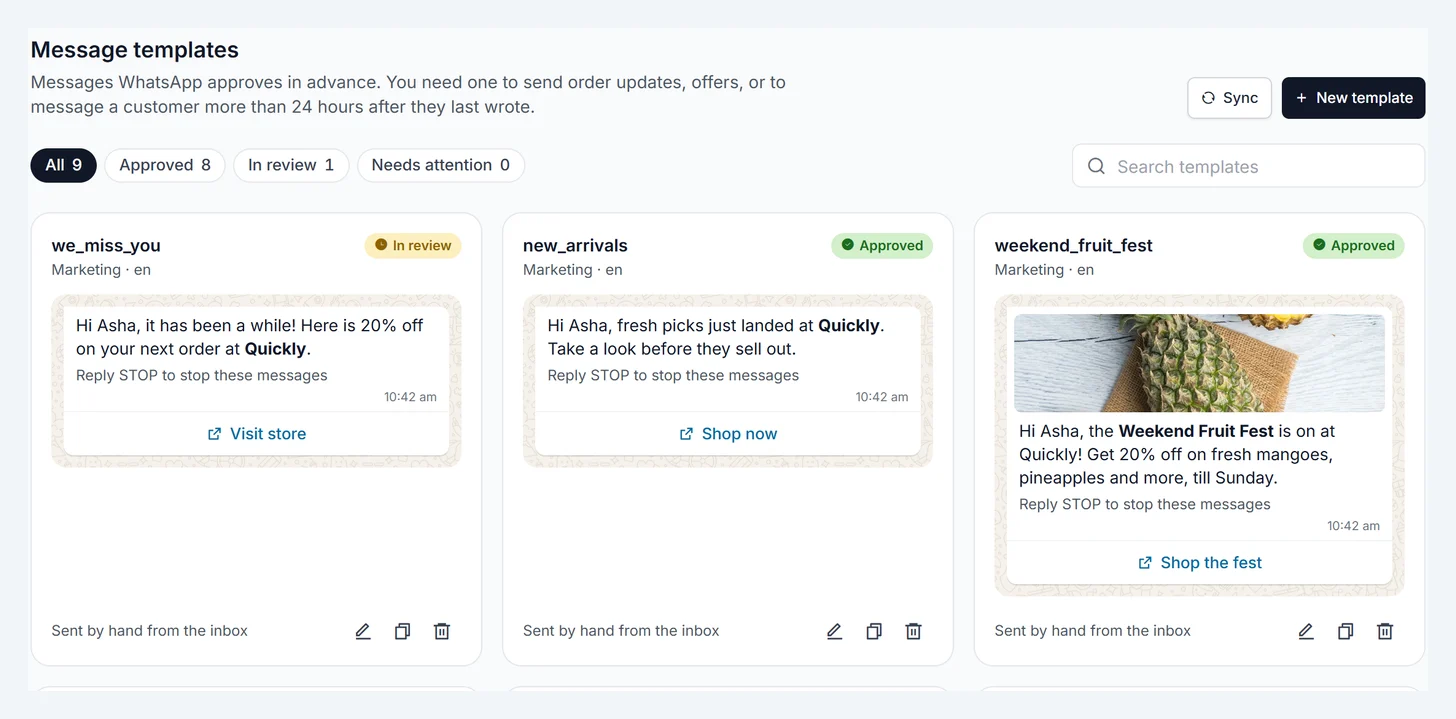The width and height of the screenshot is (1456, 719).
Task: Duplicate the we_miss_you template
Action: tap(402, 631)
